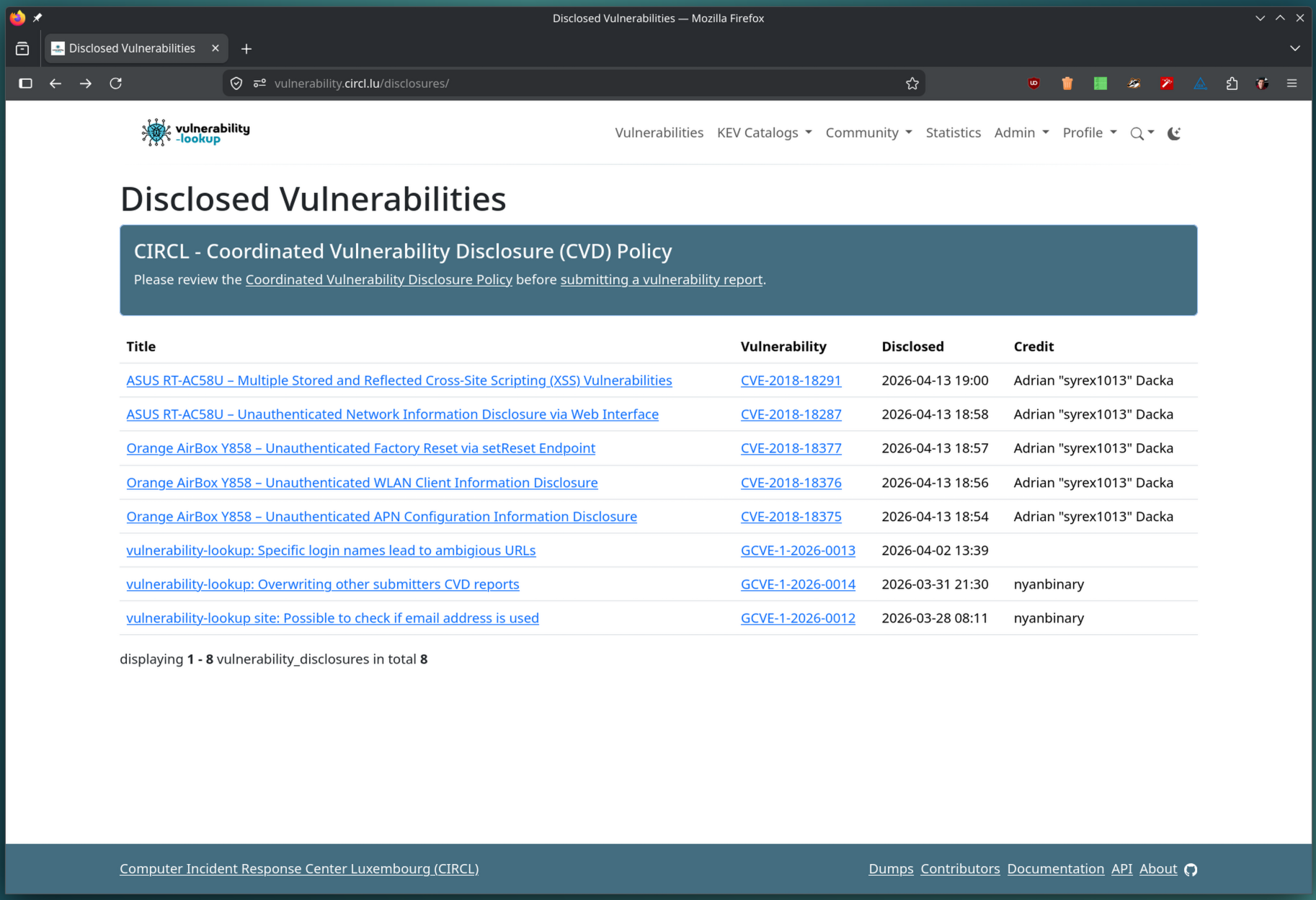This screenshot has height=900, width=1316.
Task: Toggle the Firefox sidebar
Action: [26, 84]
